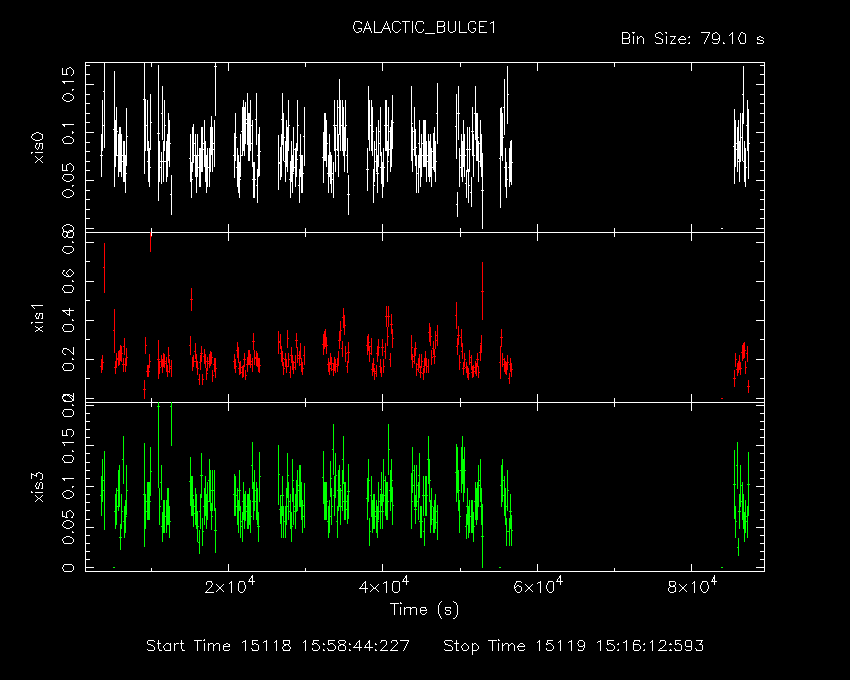
Task: Click the 0.05 tick label on xis3 axis
Action: [x=68, y=527]
